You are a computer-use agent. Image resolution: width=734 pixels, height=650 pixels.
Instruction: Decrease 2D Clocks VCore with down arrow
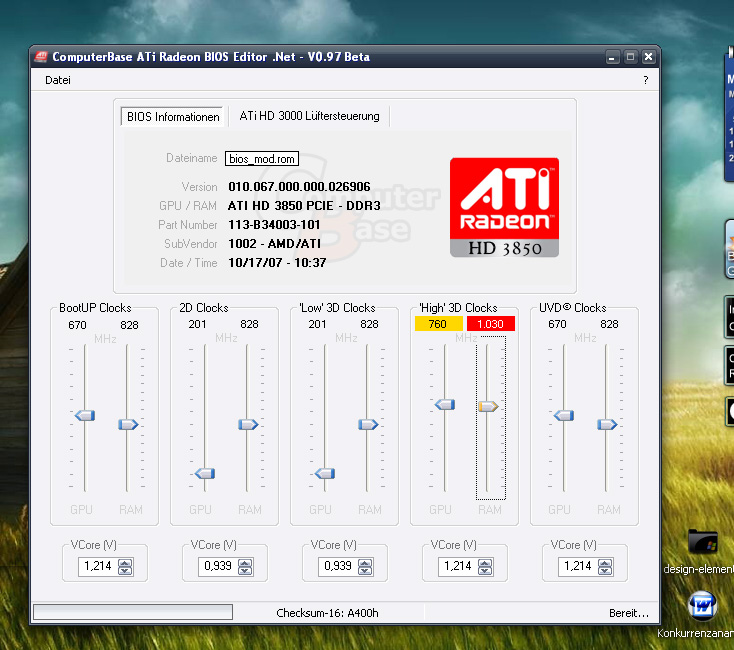point(245,570)
